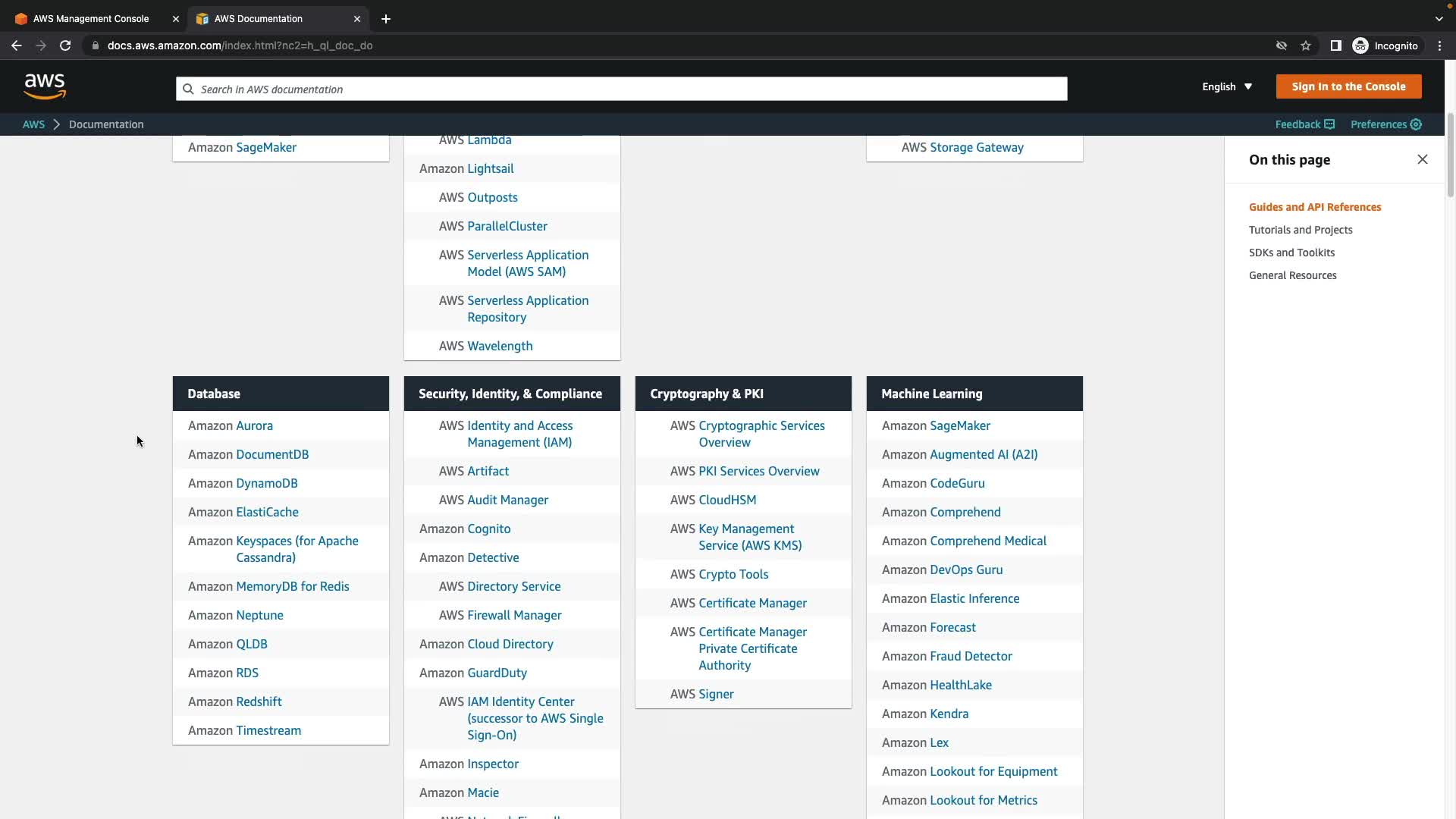Focus the AWS documentation search field
Screen dimensions: 1456x819
[622, 89]
